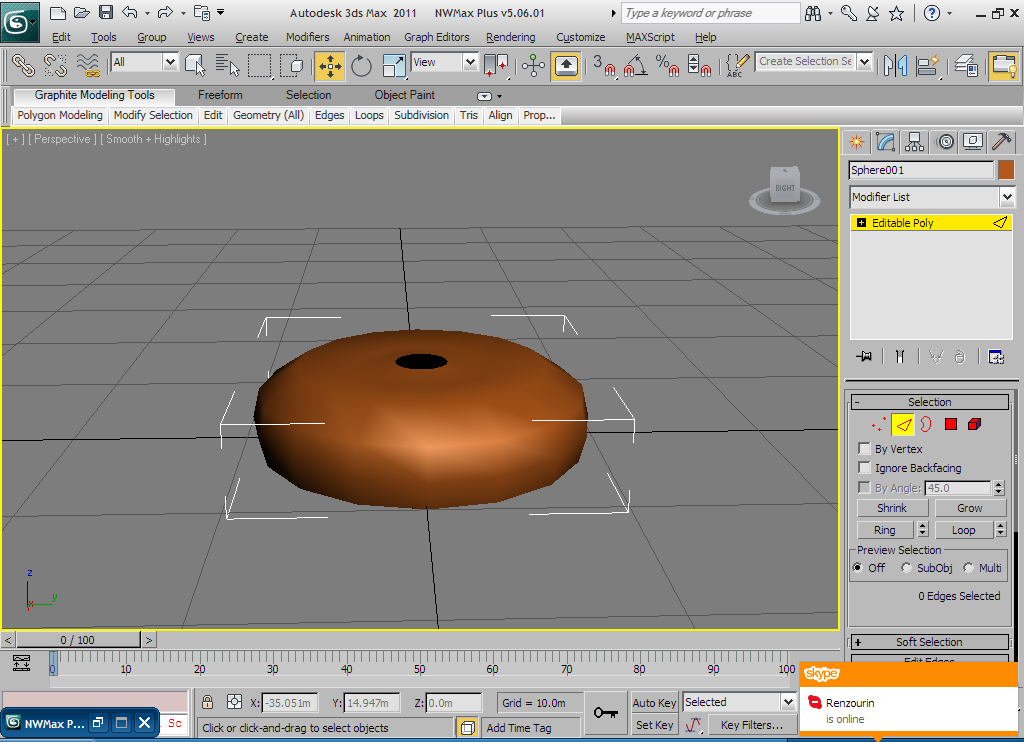This screenshot has height=742, width=1024.
Task: Choose Polygon sub-object selection mode
Action: click(950, 425)
